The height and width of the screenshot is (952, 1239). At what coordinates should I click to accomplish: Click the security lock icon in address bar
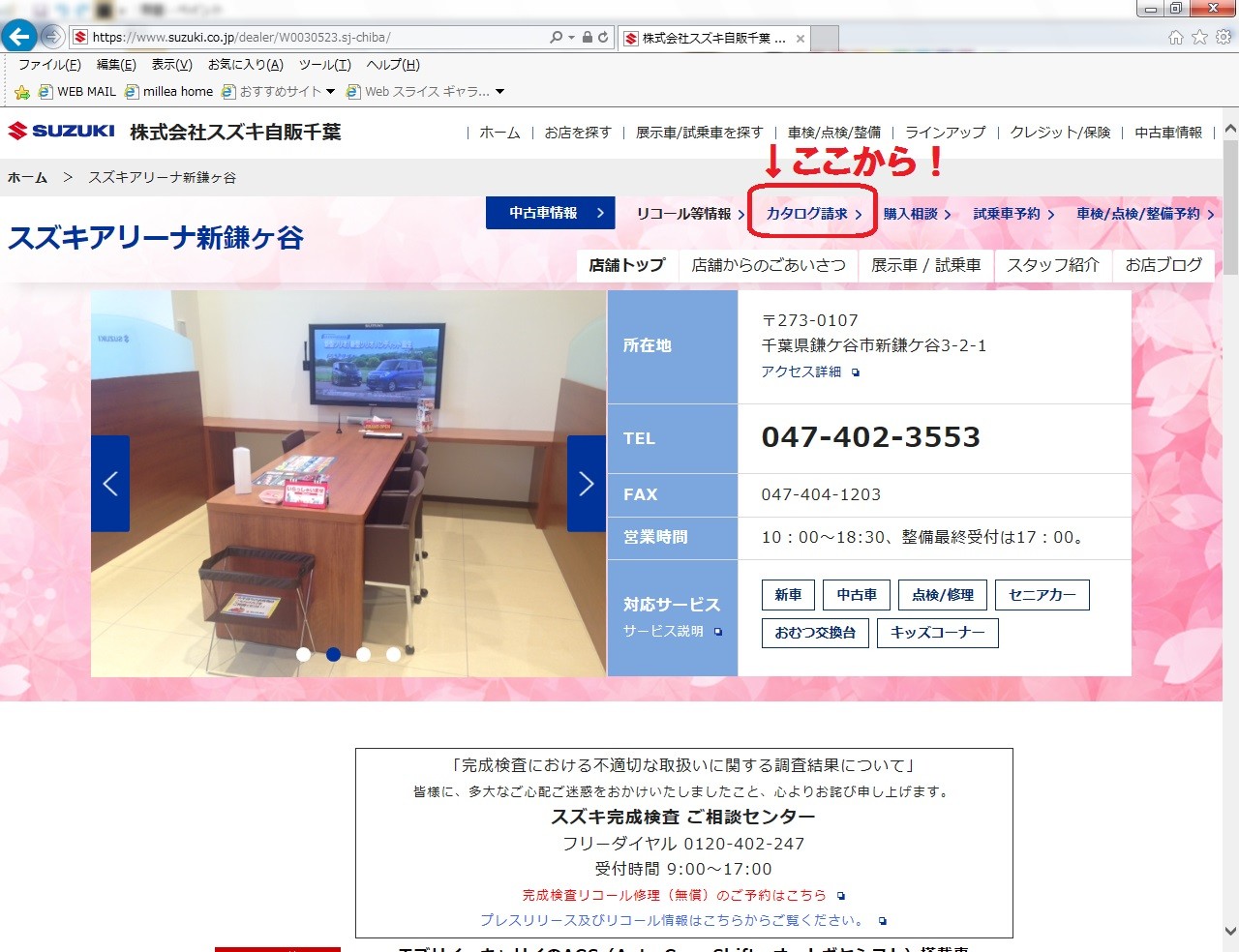(x=587, y=37)
